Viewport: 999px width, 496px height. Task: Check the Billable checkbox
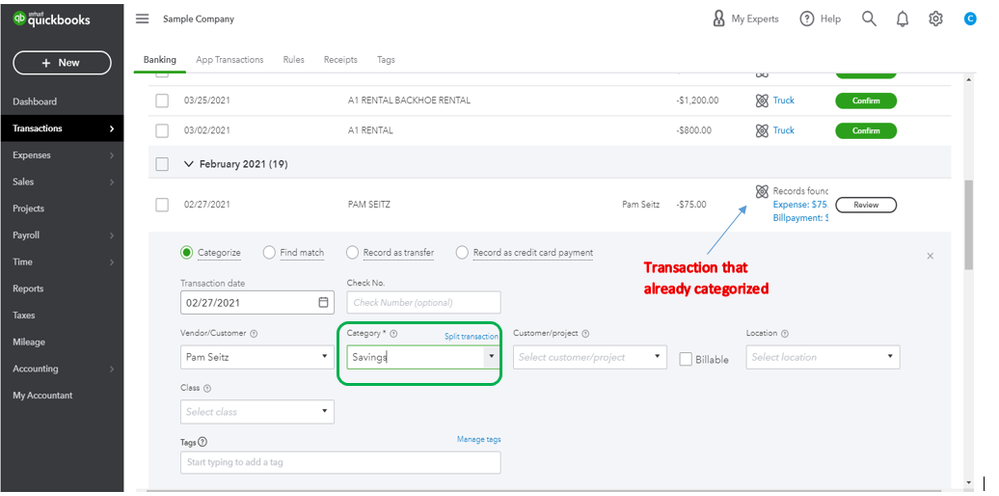(686, 359)
